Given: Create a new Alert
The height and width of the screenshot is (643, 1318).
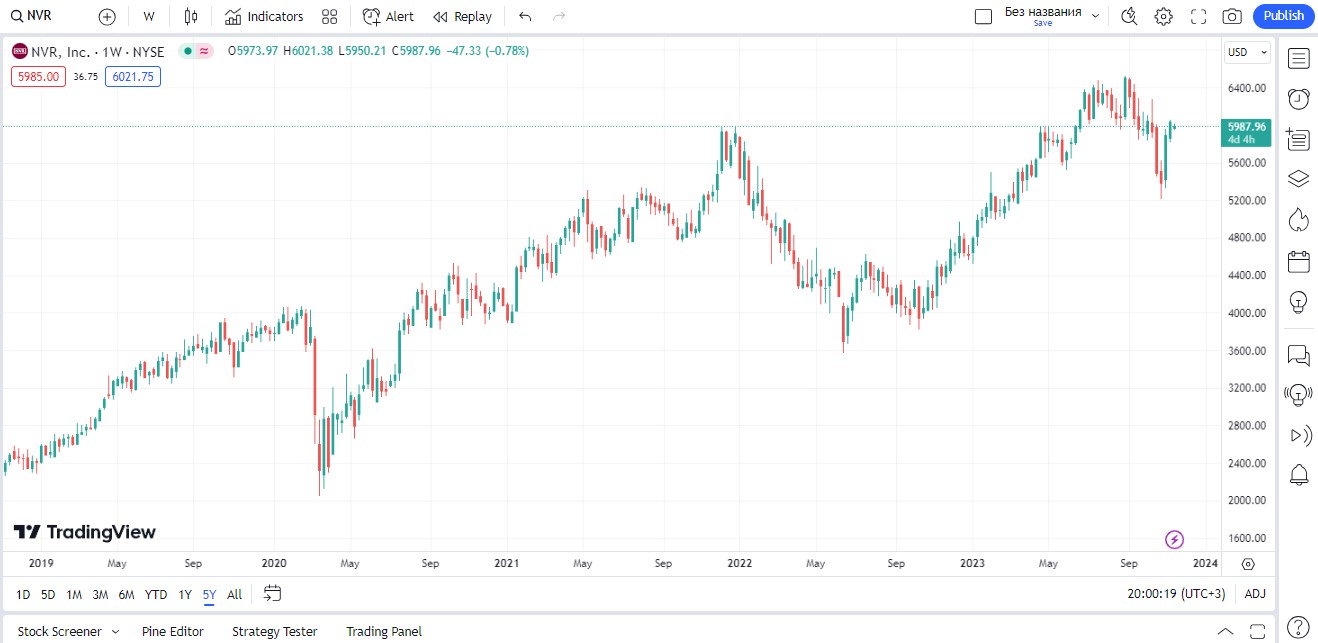Looking at the screenshot, I should [x=389, y=16].
